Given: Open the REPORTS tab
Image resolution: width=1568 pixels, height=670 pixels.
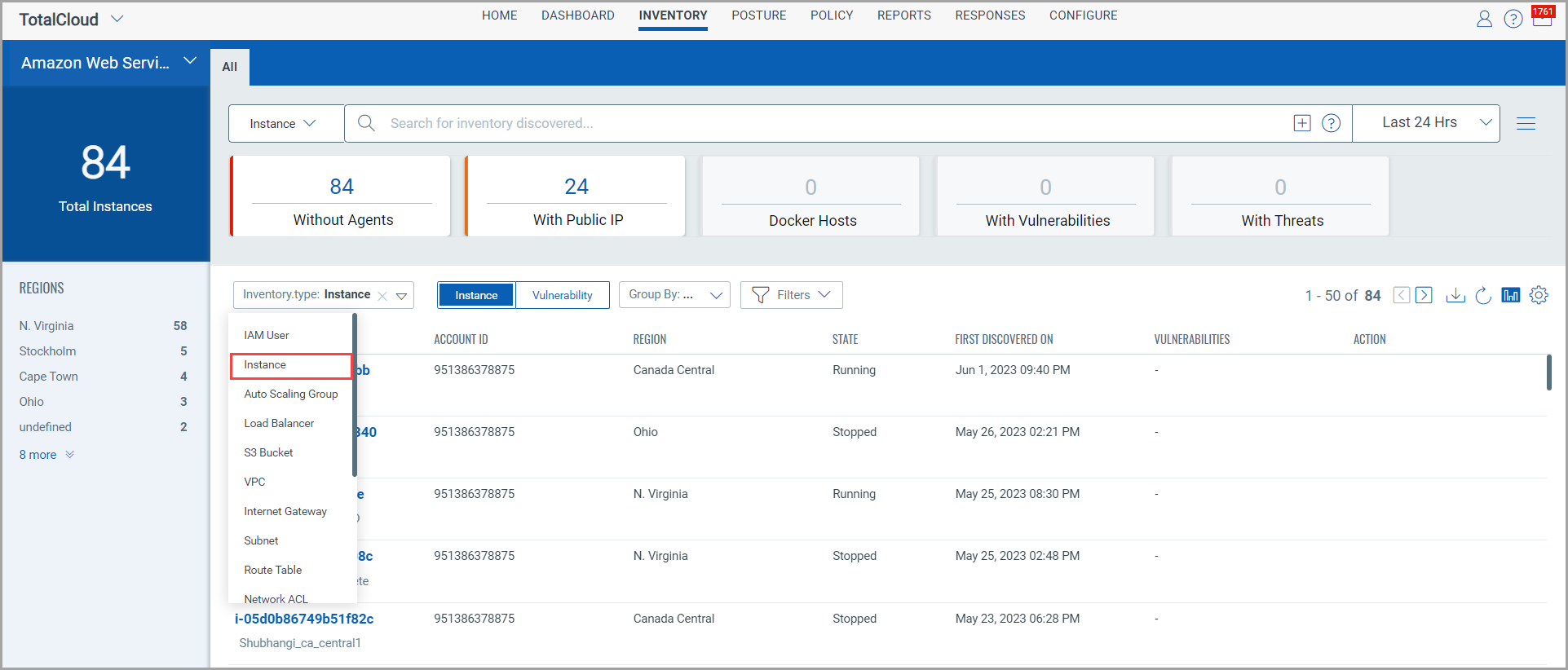Looking at the screenshot, I should pyautogui.click(x=903, y=15).
